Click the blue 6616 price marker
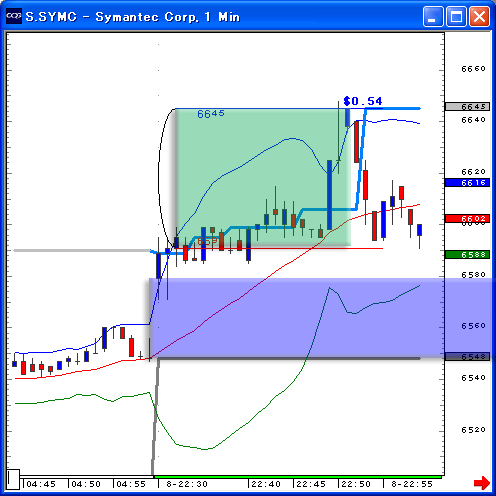 point(467,183)
